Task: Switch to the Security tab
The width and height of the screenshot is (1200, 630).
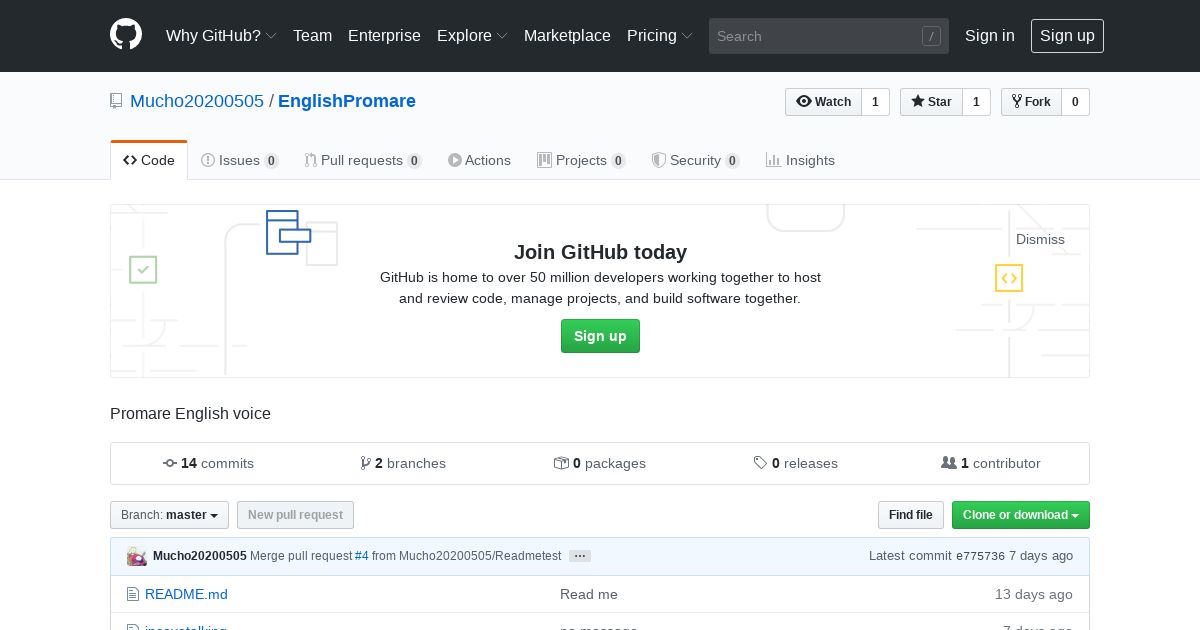Action: 695,160
